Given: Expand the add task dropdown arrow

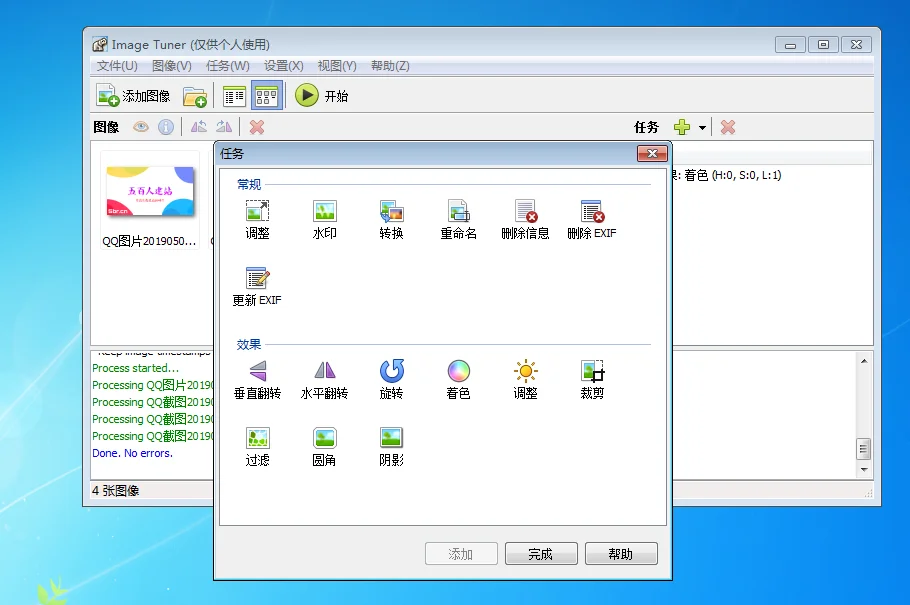Looking at the screenshot, I should pyautogui.click(x=702, y=128).
